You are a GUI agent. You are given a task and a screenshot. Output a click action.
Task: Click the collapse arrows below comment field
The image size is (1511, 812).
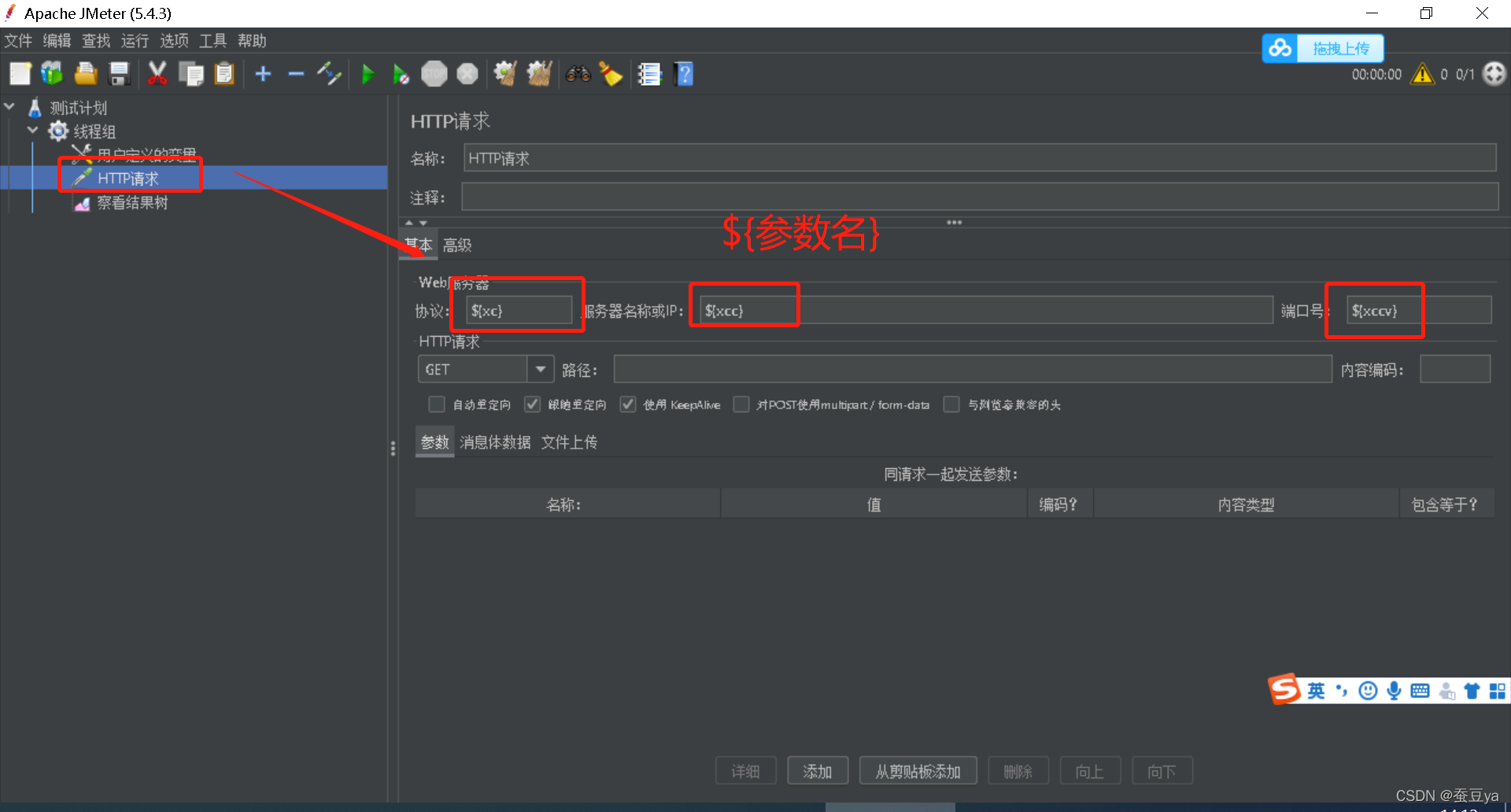coord(416,223)
